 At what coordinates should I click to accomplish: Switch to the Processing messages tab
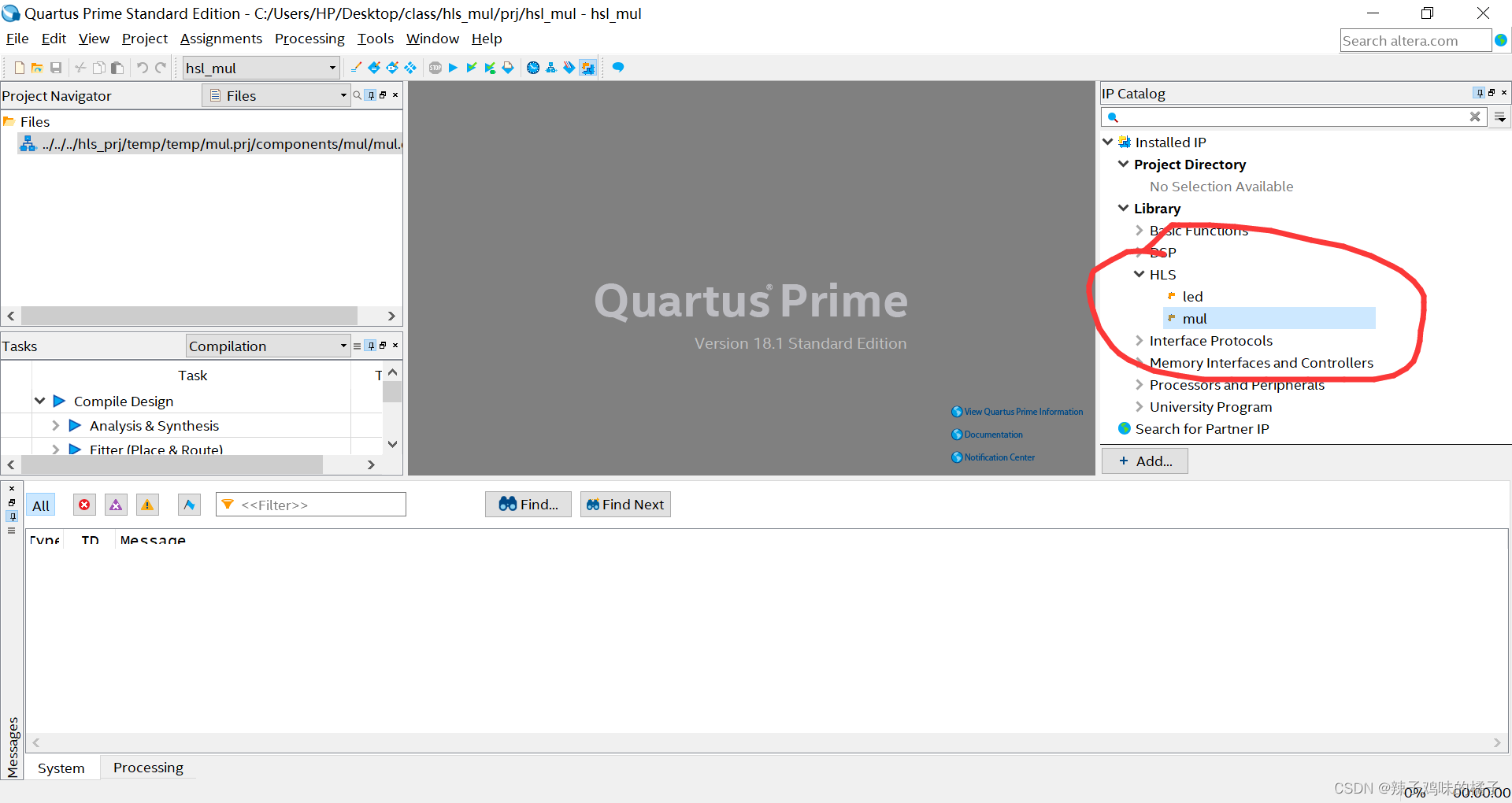pyautogui.click(x=148, y=767)
